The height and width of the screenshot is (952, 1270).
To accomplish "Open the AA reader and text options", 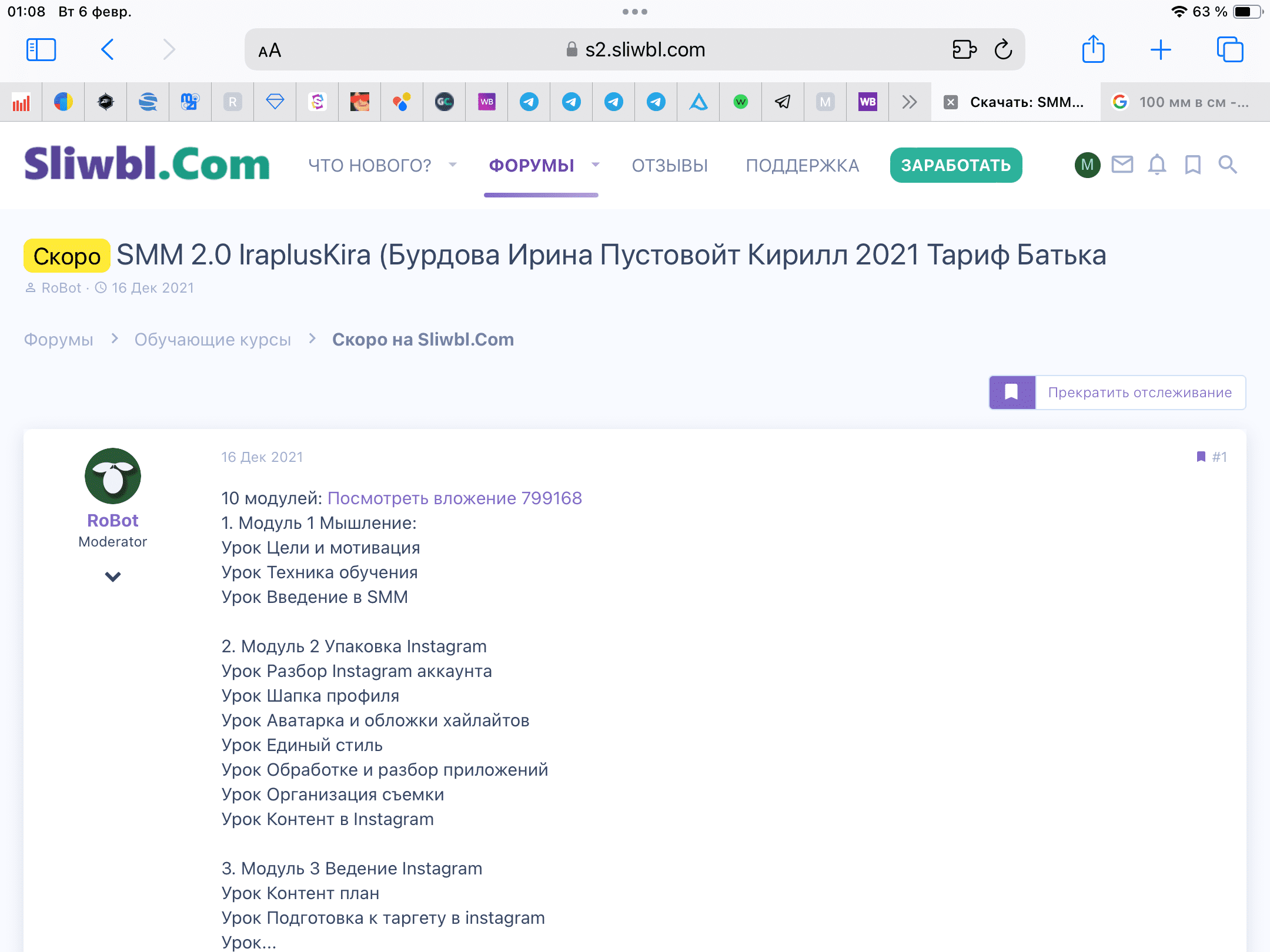I will pos(270,51).
